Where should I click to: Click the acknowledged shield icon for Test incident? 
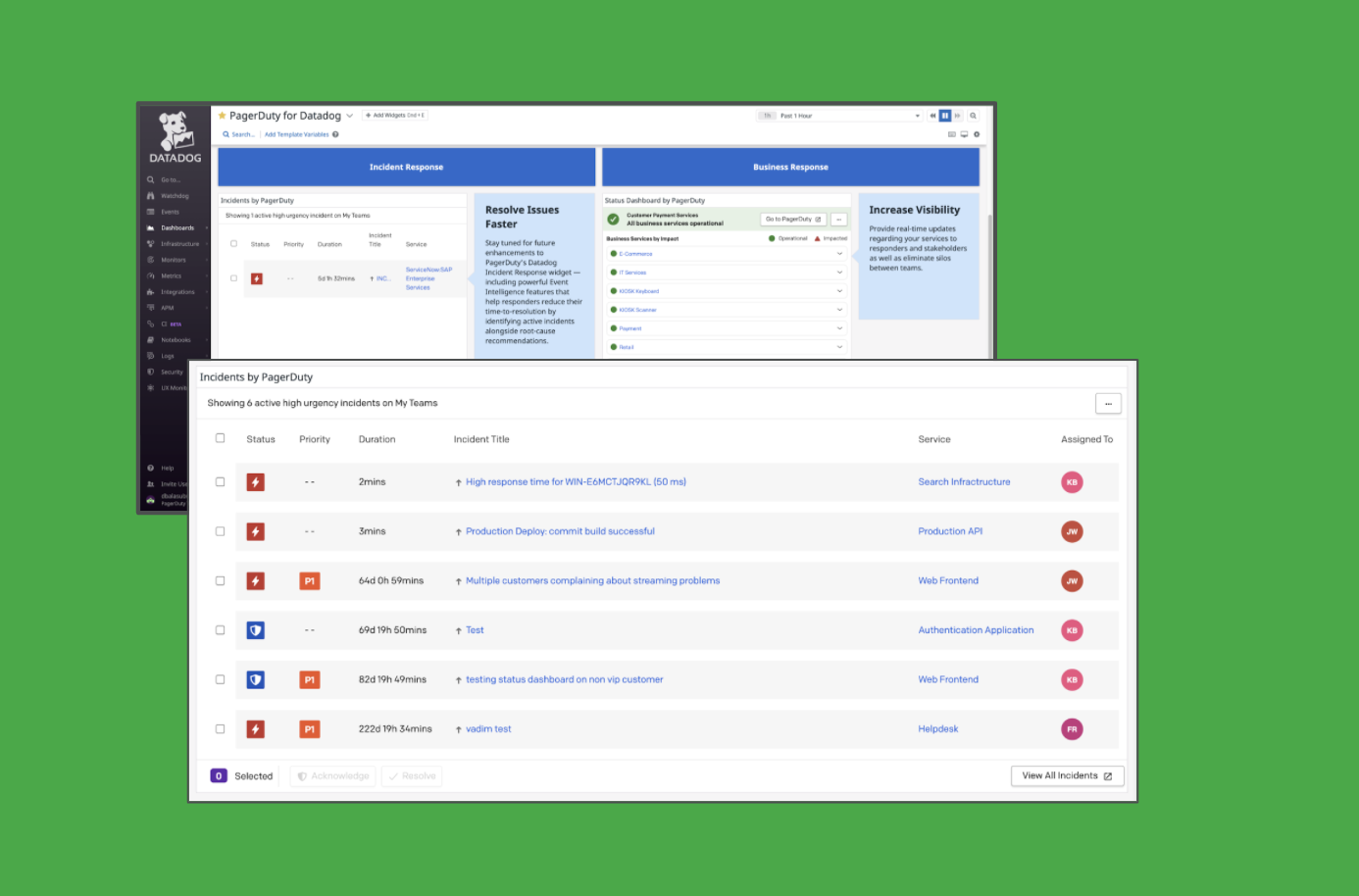click(256, 630)
